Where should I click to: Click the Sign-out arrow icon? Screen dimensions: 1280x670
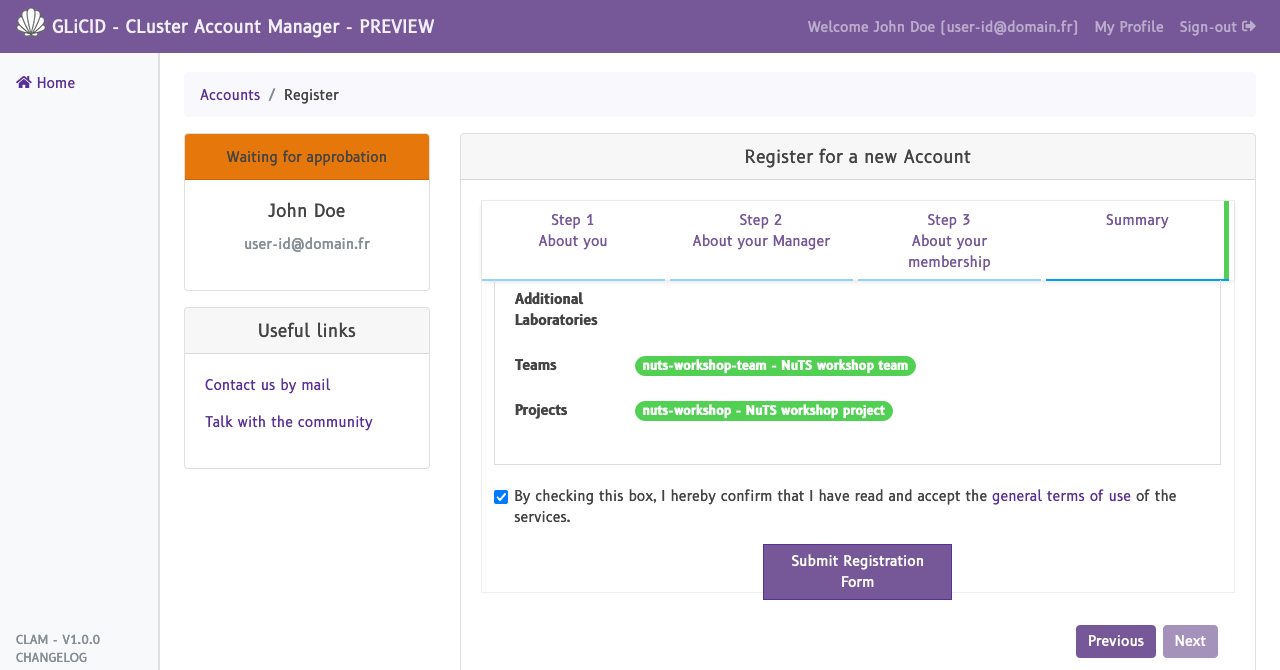pos(1249,27)
